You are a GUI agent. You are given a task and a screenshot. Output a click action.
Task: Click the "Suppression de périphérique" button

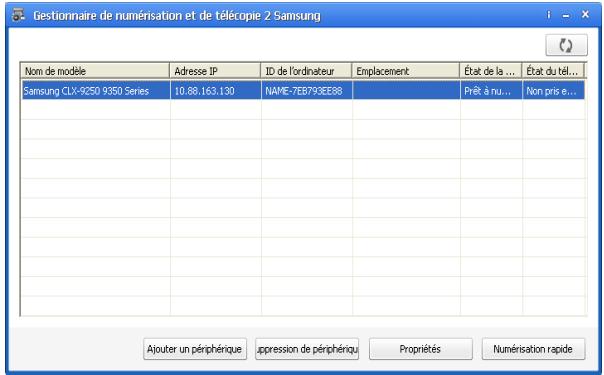(307, 349)
